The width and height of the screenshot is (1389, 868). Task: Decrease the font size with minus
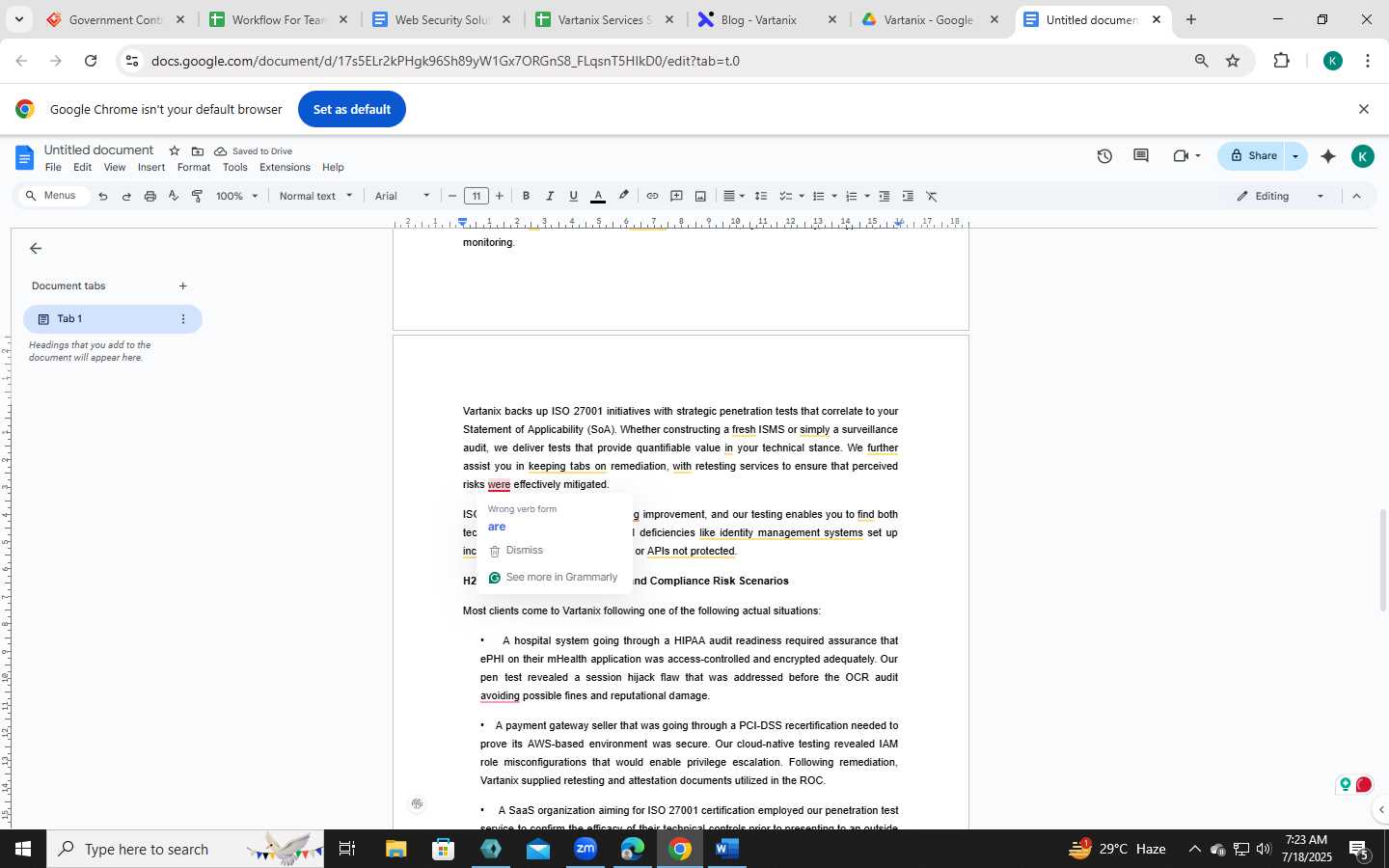pyautogui.click(x=451, y=196)
